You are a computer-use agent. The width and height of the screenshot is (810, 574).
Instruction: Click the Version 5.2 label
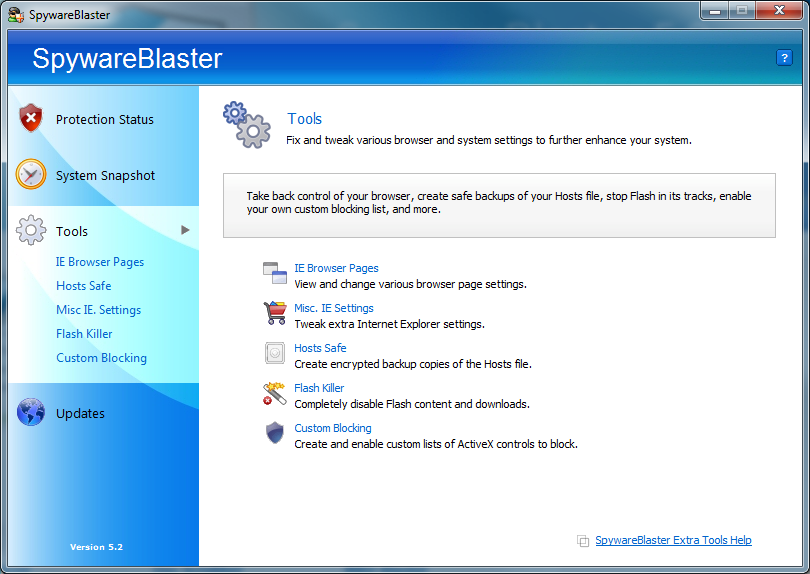[x=97, y=547]
